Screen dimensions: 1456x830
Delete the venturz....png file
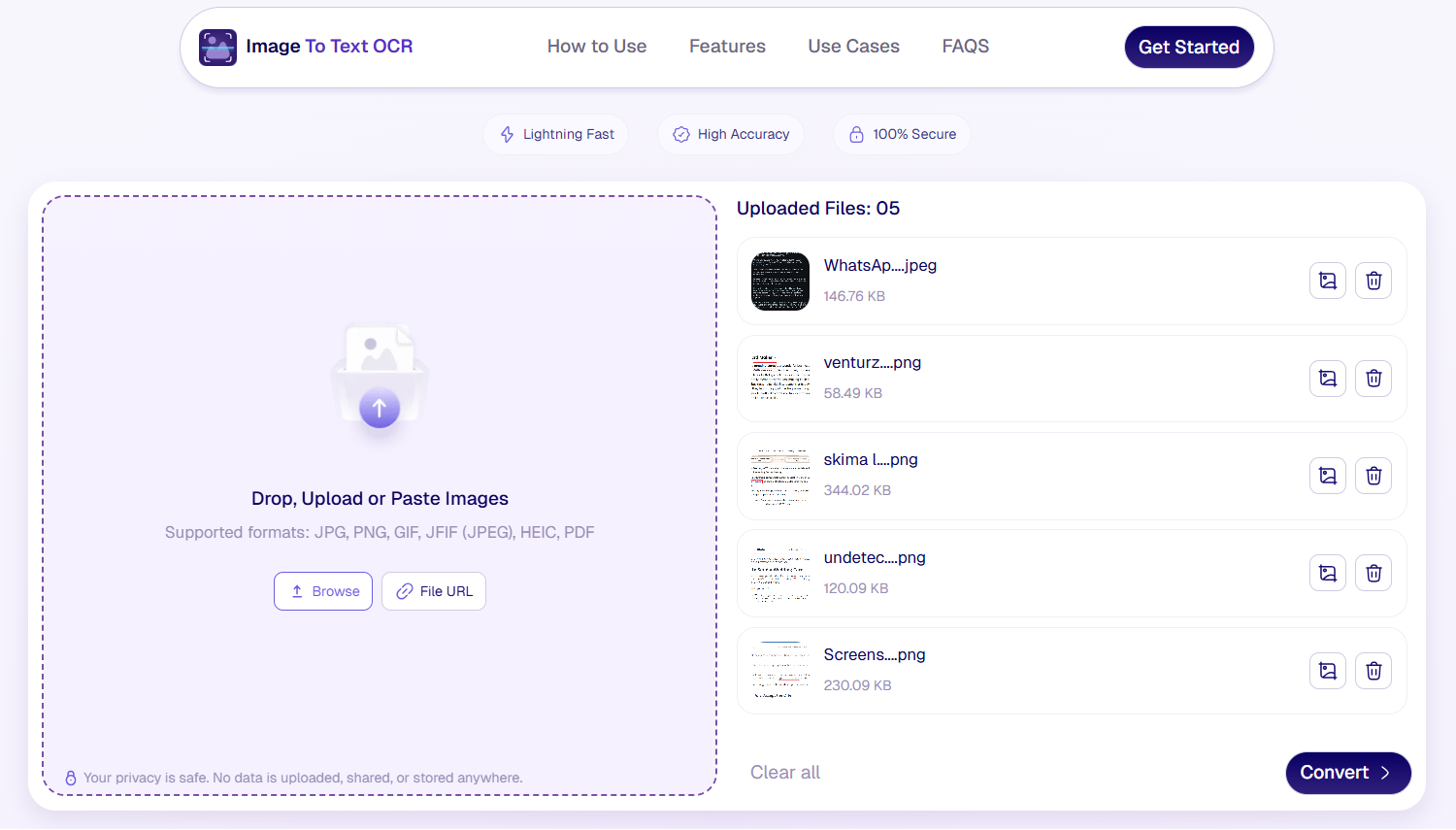(1373, 379)
